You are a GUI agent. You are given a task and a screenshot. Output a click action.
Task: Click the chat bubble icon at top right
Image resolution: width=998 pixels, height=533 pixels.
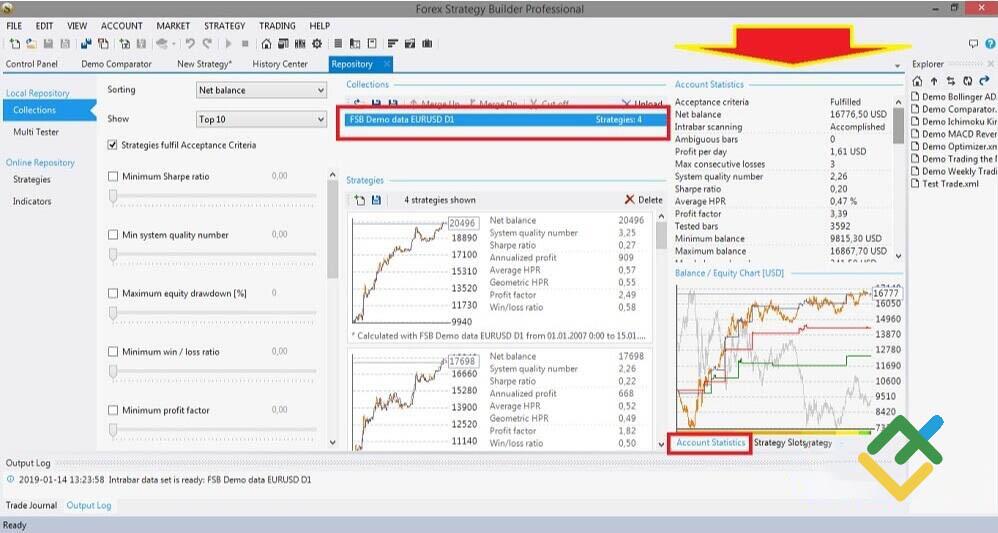pyautogui.click(x=973, y=44)
